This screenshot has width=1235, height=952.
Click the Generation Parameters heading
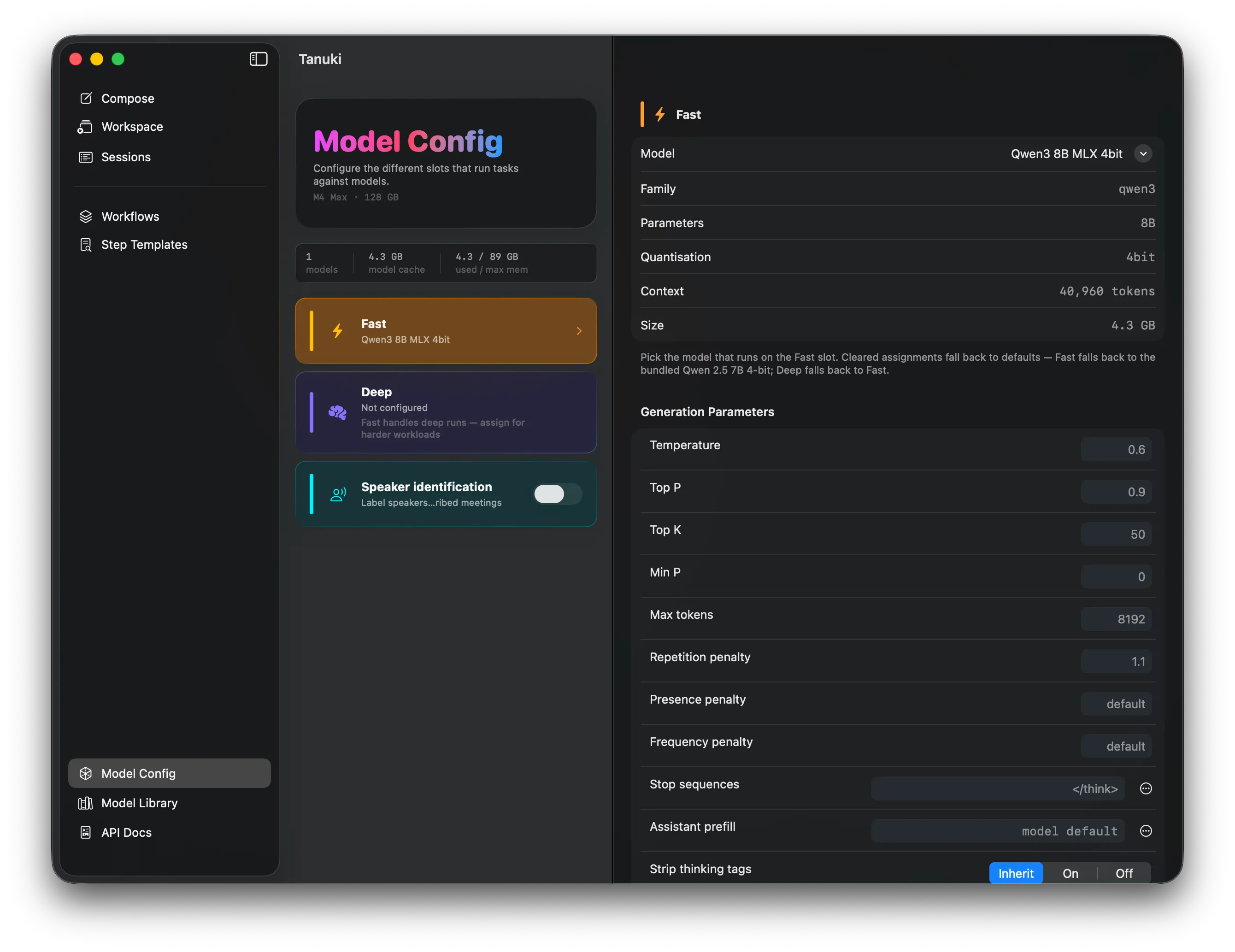[707, 411]
